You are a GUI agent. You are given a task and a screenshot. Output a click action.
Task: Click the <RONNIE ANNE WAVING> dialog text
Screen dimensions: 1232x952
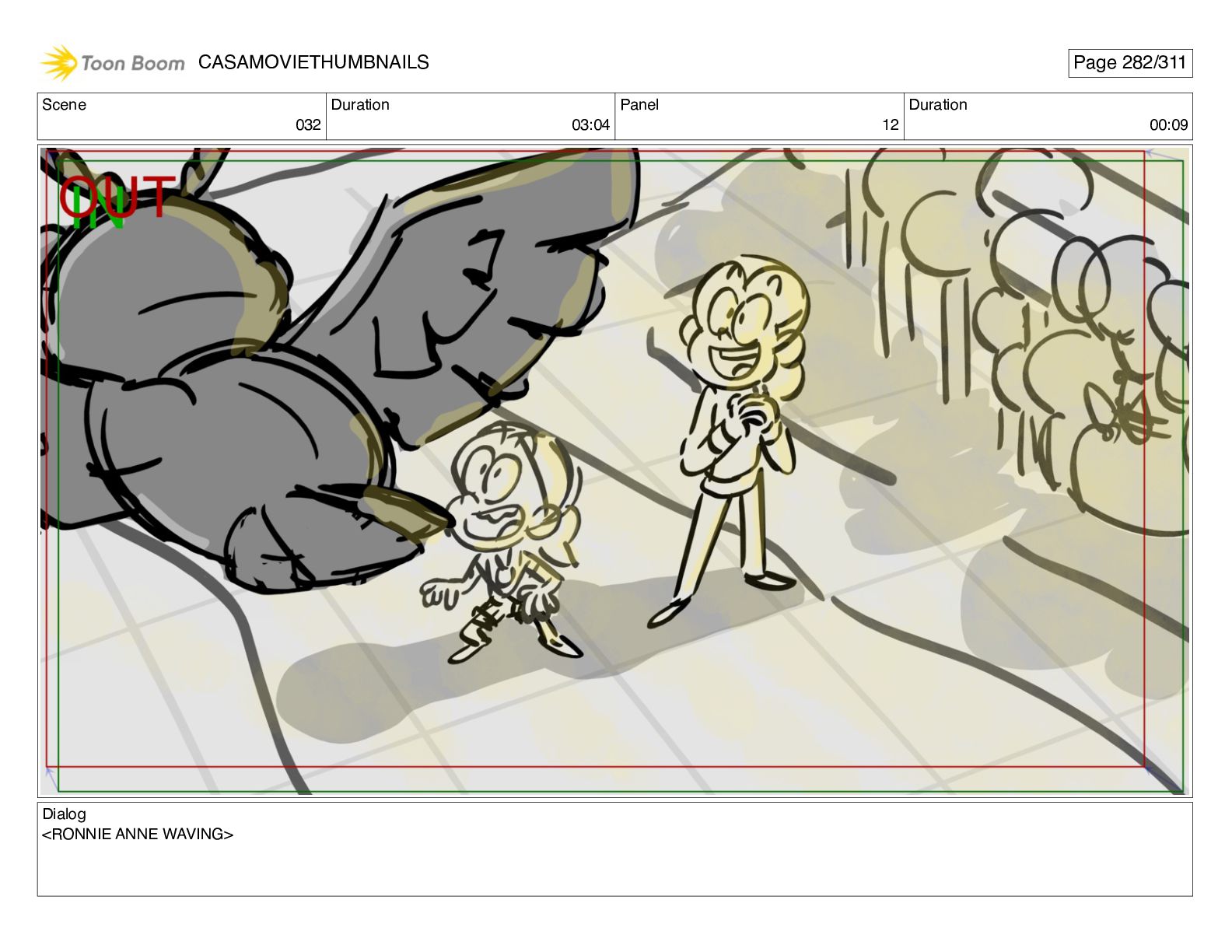(x=138, y=835)
